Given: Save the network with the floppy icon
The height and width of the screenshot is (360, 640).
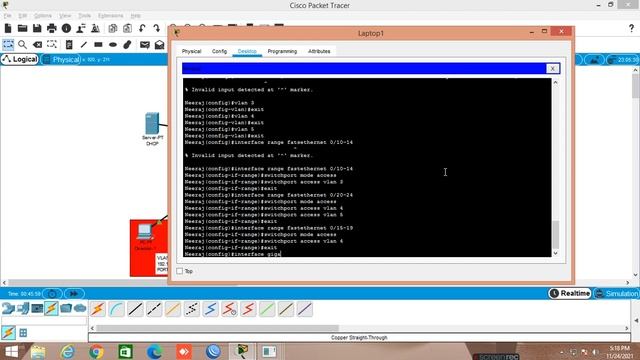Looking at the screenshot, I should pyautogui.click(x=37, y=28).
